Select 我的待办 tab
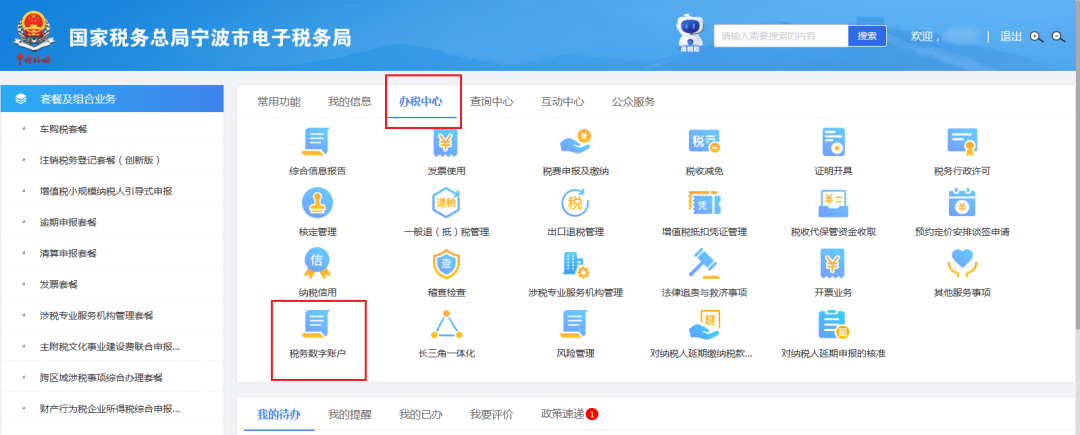The image size is (1080, 435). pyautogui.click(x=279, y=414)
